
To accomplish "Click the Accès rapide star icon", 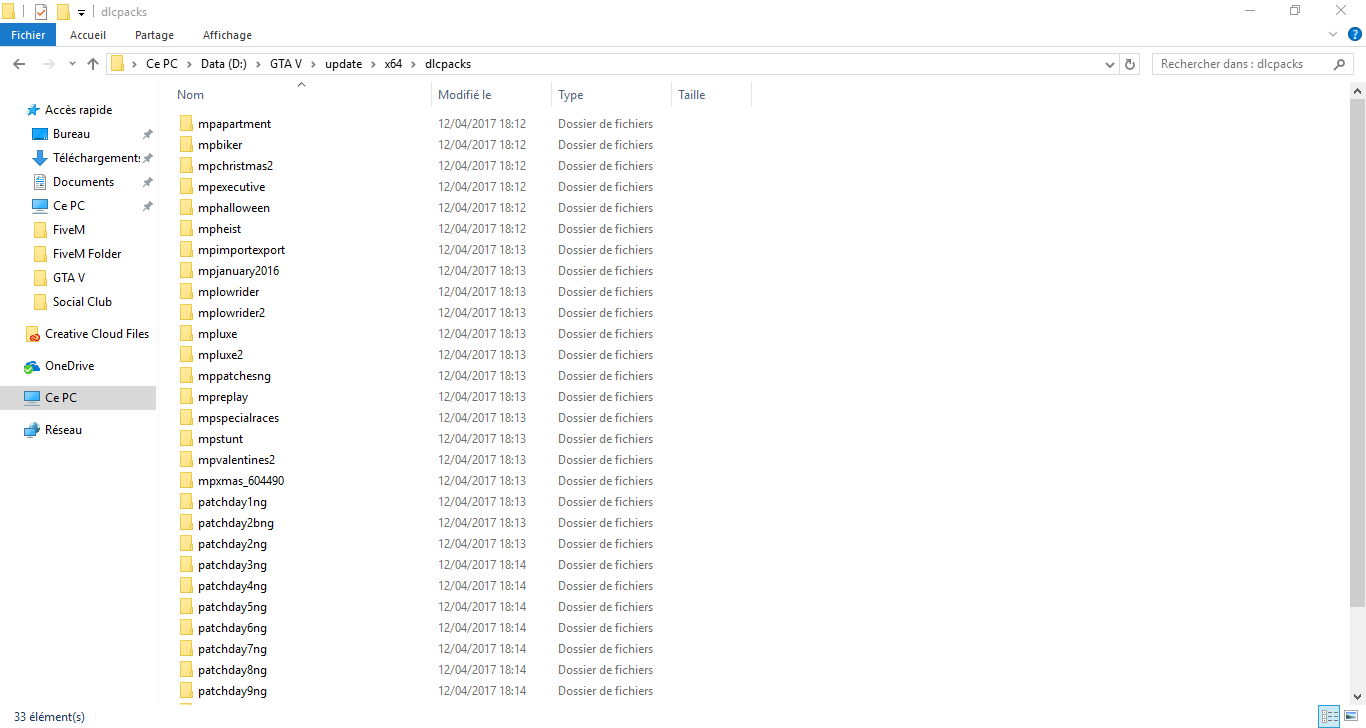I will pyautogui.click(x=32, y=110).
